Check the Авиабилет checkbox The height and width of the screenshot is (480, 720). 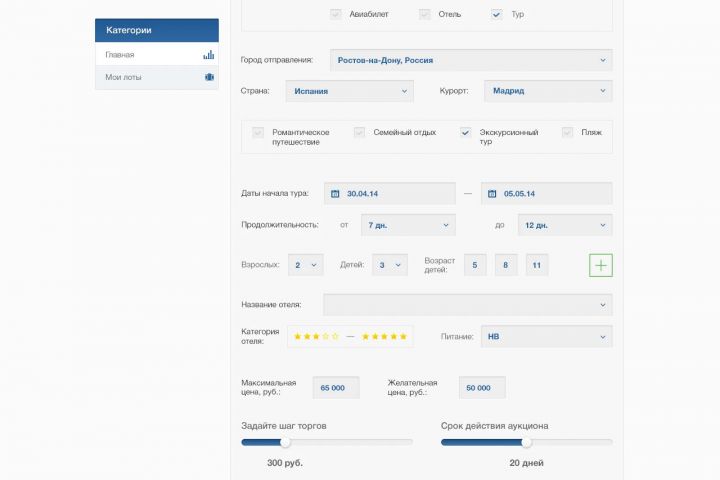(x=336, y=14)
